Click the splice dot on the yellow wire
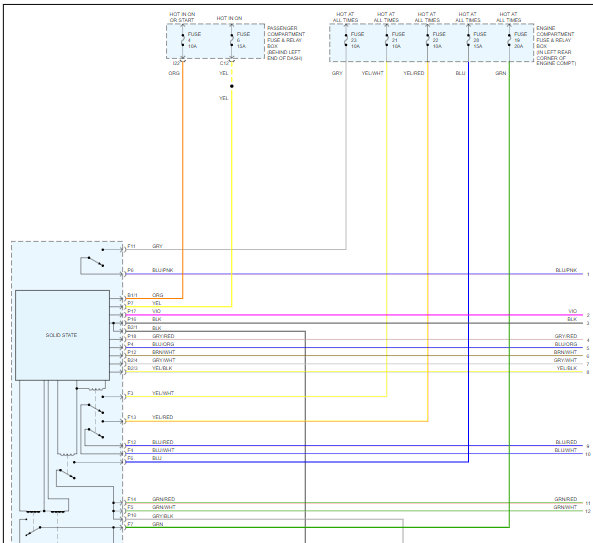593x543 pixels. (x=232, y=86)
